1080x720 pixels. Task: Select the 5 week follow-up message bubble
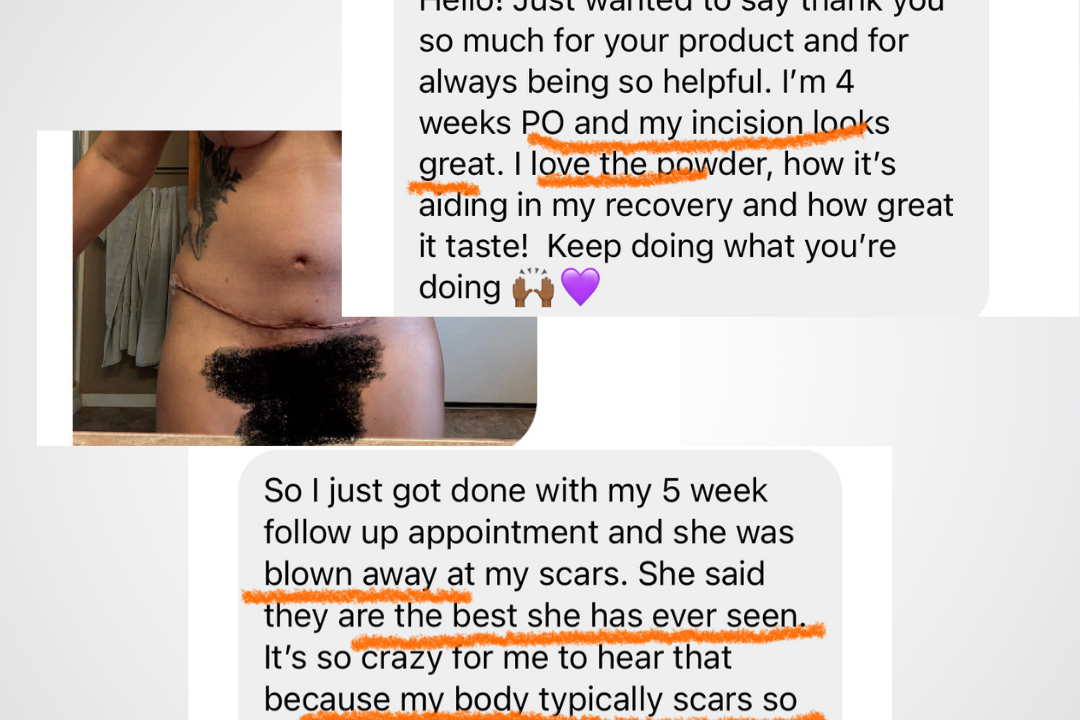point(540,585)
